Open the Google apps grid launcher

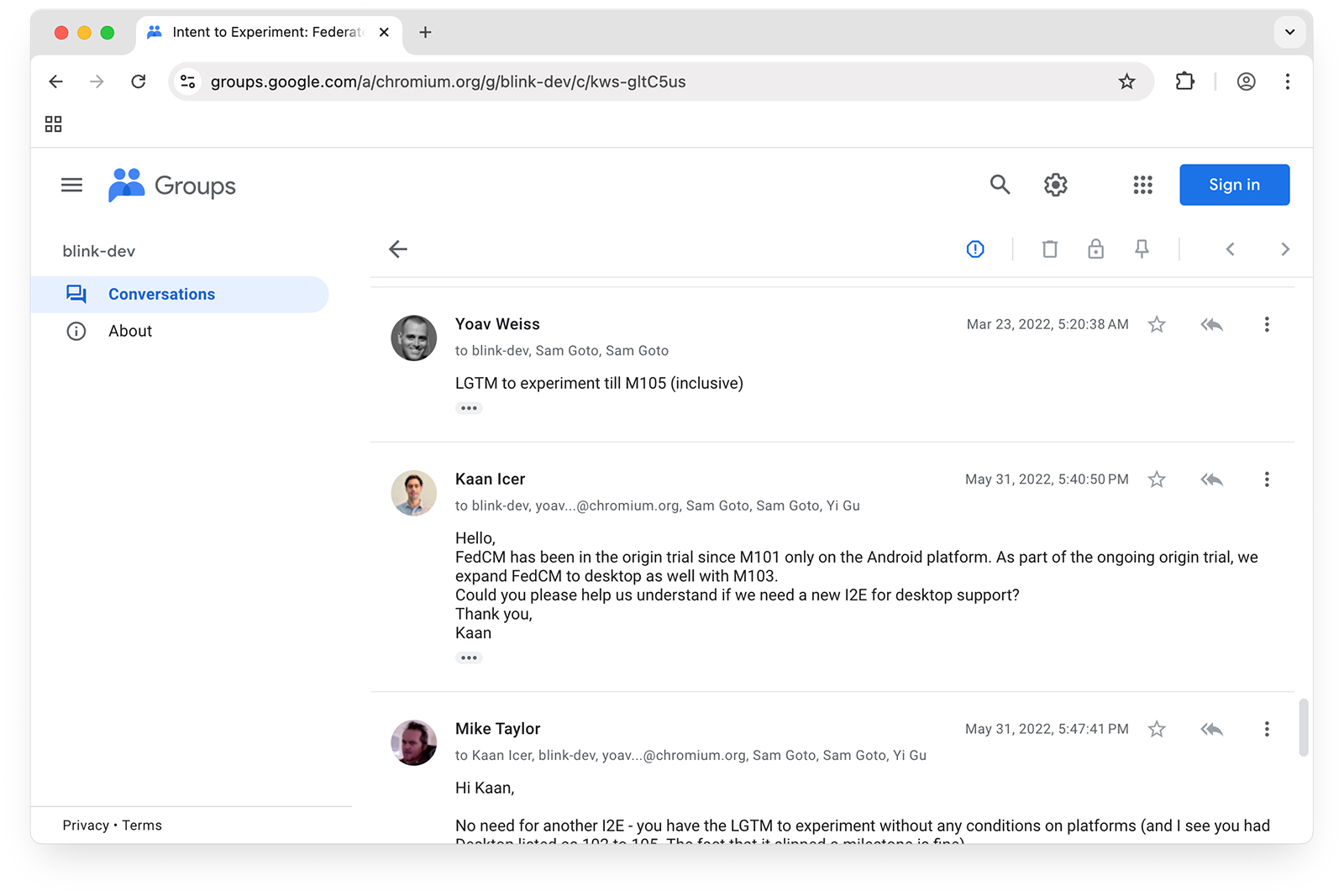click(1142, 185)
